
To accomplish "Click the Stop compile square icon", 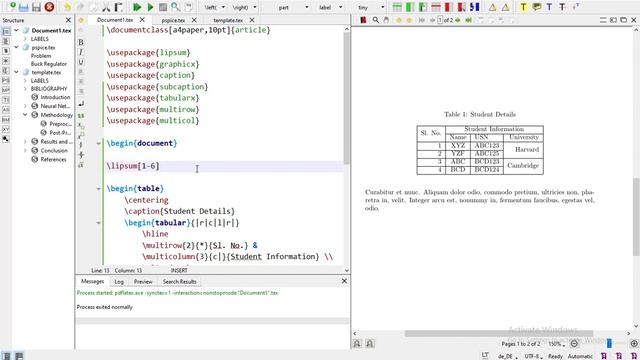I will (163, 7).
